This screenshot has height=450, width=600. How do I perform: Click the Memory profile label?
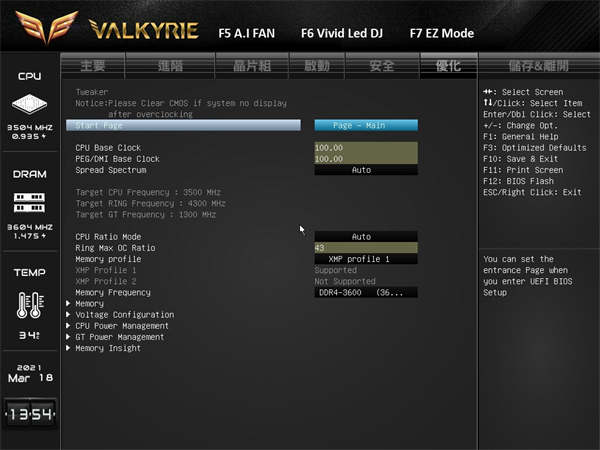pyautogui.click(x=108, y=259)
